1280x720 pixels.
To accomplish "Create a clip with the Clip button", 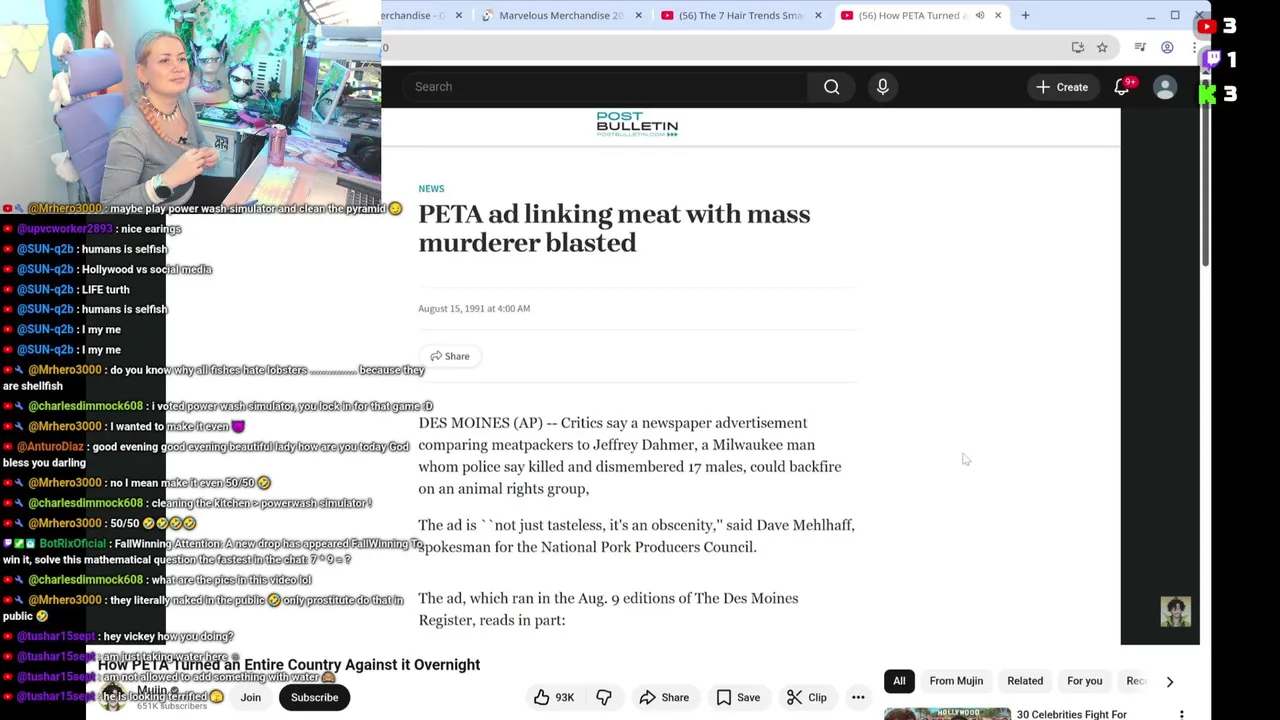I will coord(806,697).
